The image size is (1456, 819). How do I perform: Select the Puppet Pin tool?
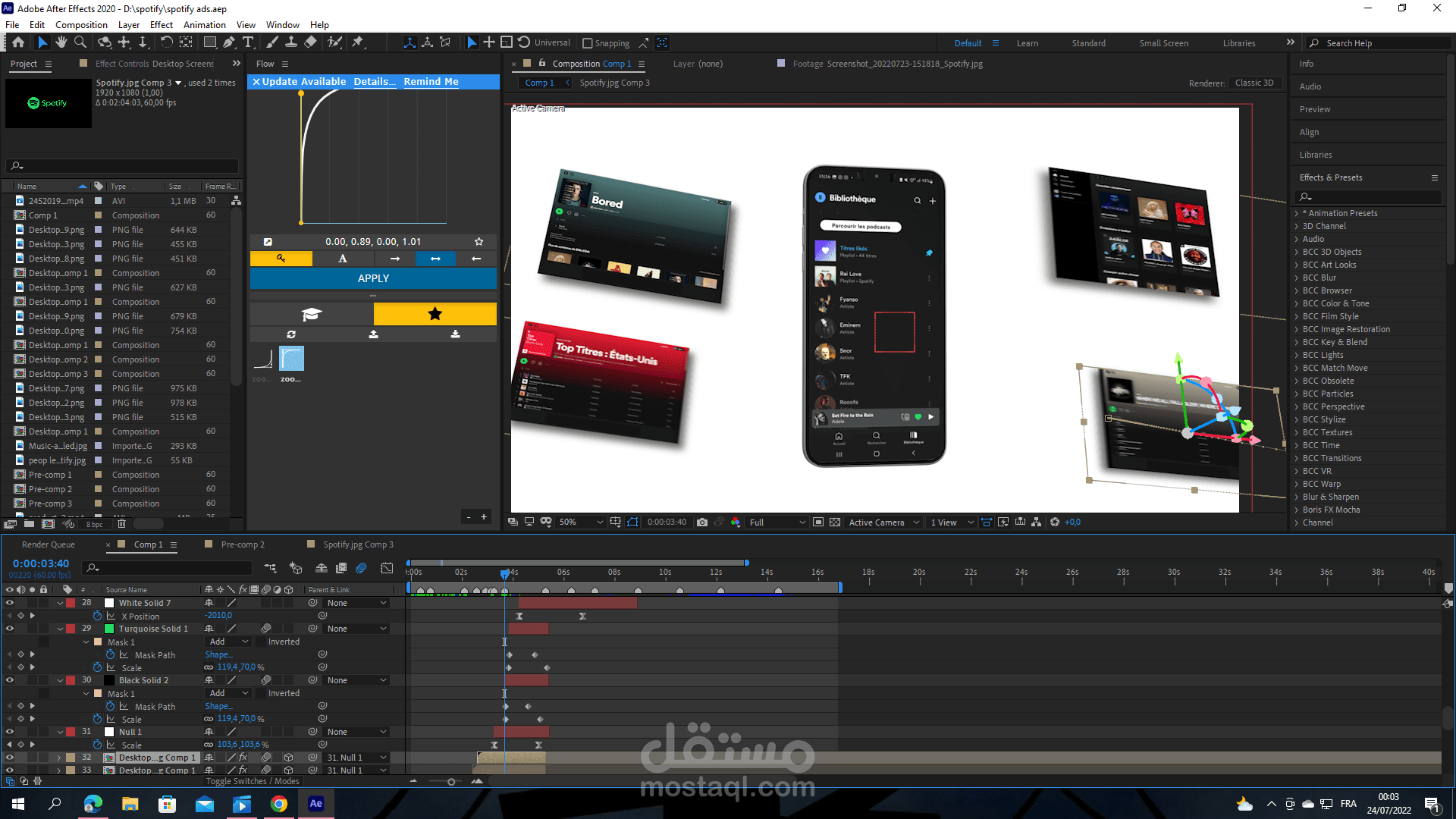[358, 42]
